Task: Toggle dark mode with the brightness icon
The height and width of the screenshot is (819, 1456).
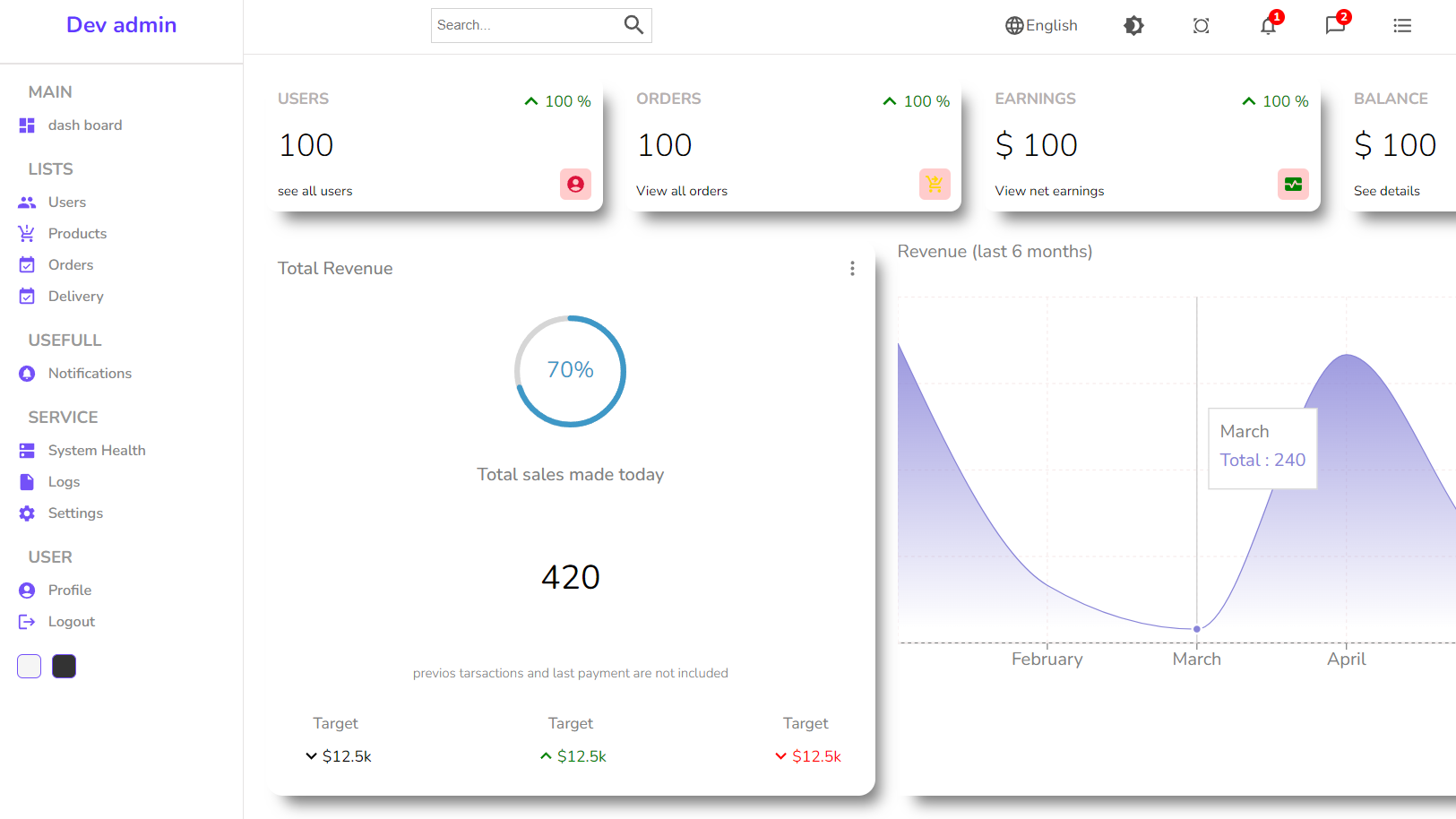Action: click(x=1133, y=26)
